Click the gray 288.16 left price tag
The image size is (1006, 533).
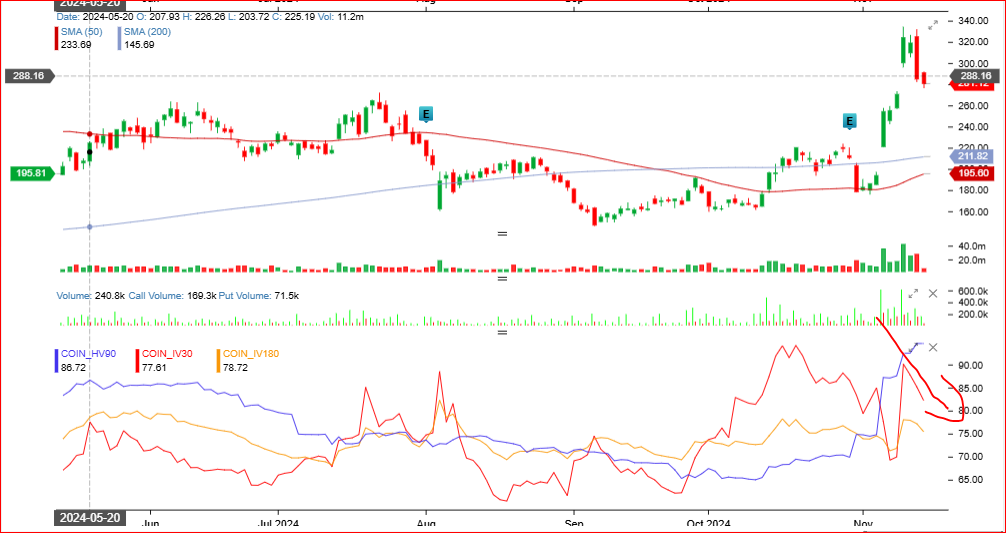pos(30,76)
